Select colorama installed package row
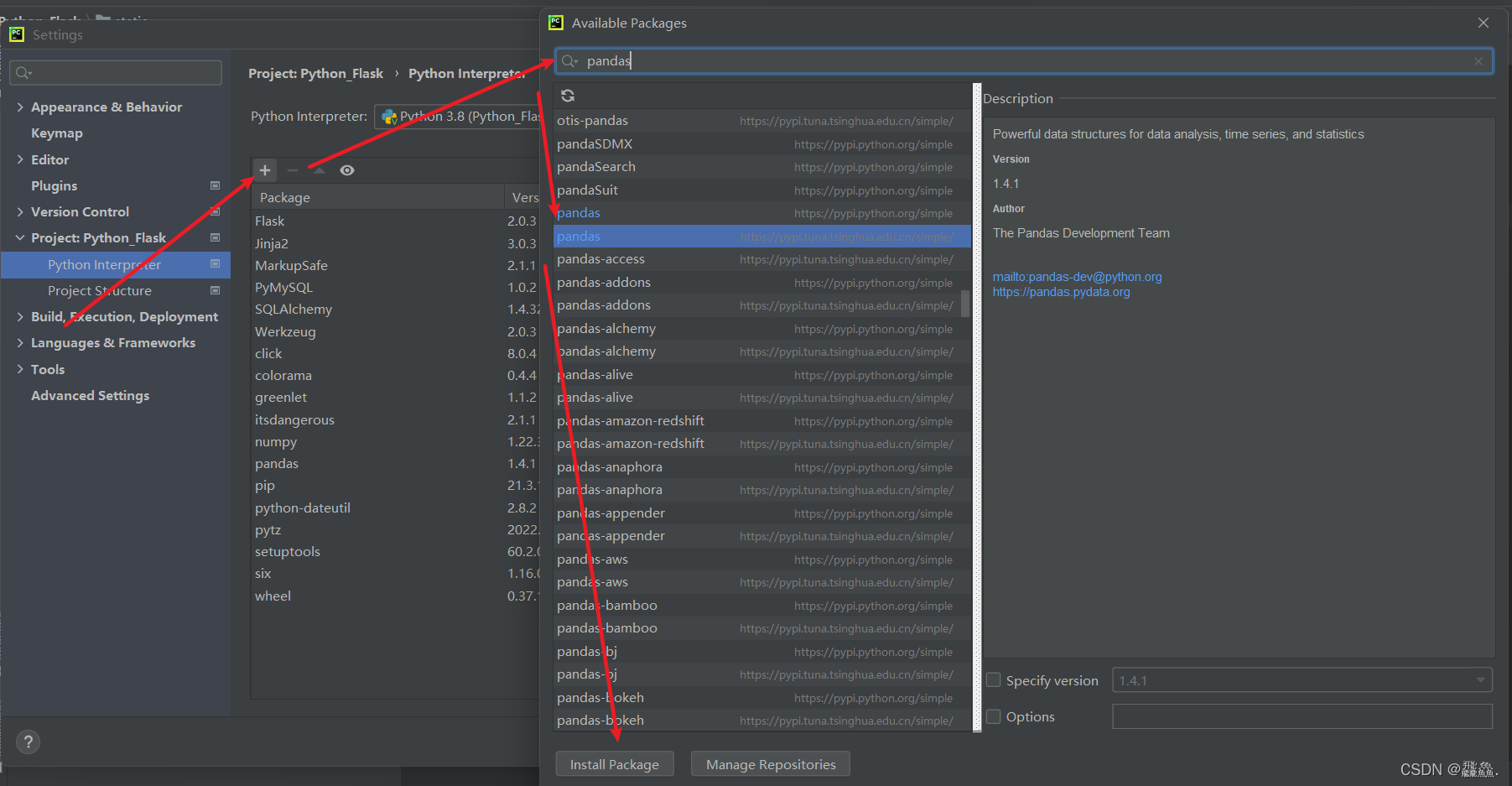Image resolution: width=1512 pixels, height=786 pixels. 396,375
